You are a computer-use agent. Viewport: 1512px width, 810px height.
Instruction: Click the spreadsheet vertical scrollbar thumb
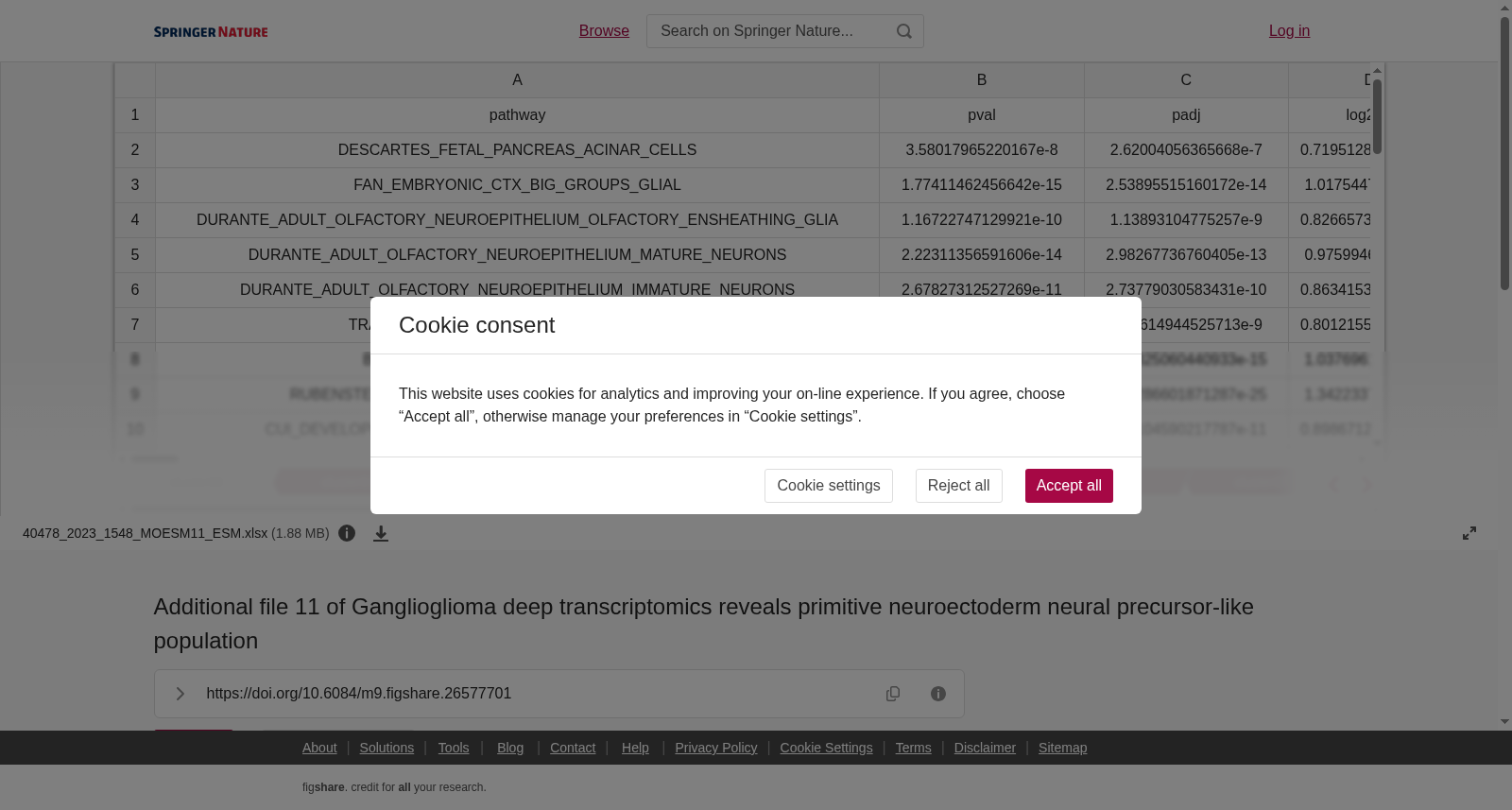[x=1378, y=115]
